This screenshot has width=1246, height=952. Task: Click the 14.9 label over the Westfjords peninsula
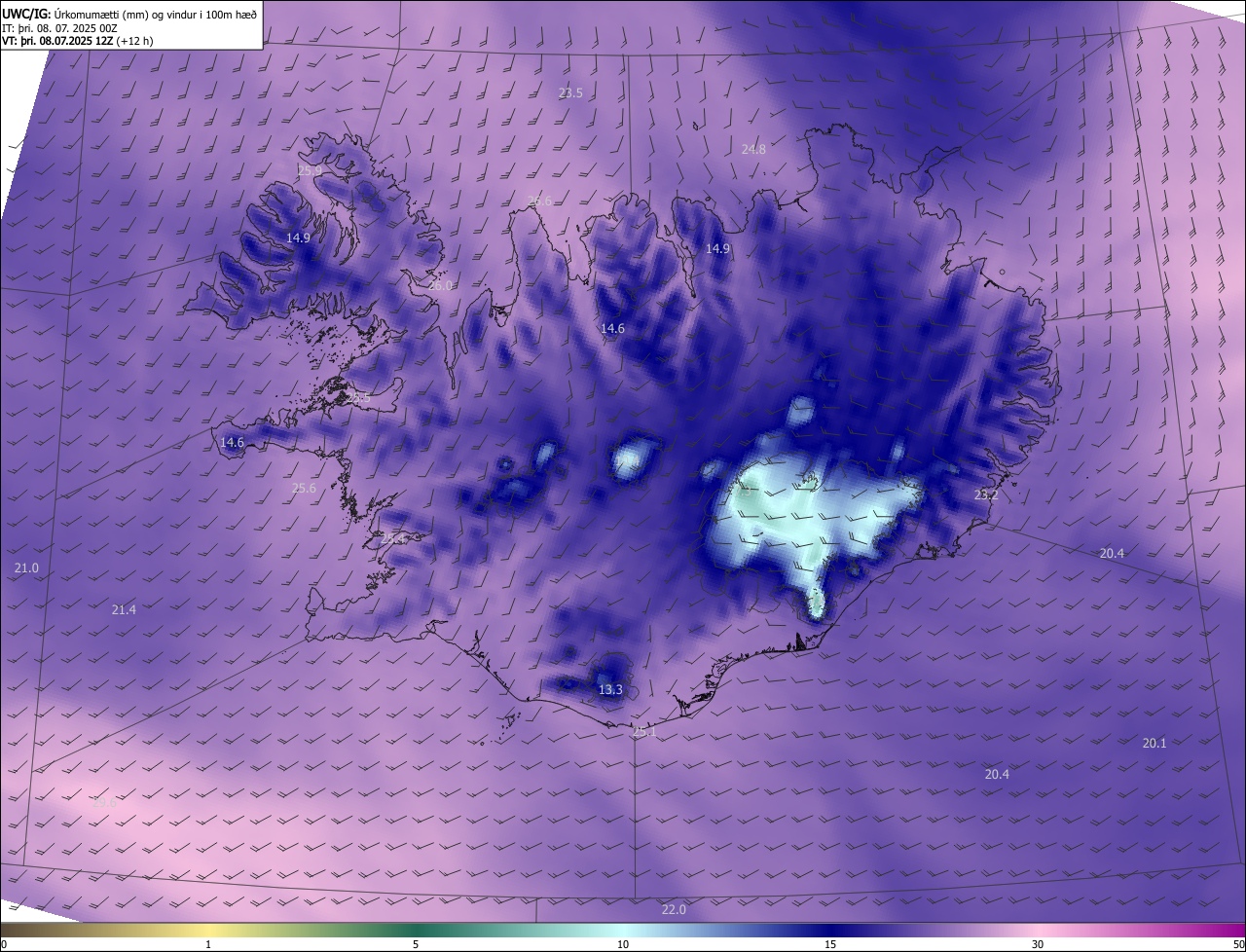point(298,238)
